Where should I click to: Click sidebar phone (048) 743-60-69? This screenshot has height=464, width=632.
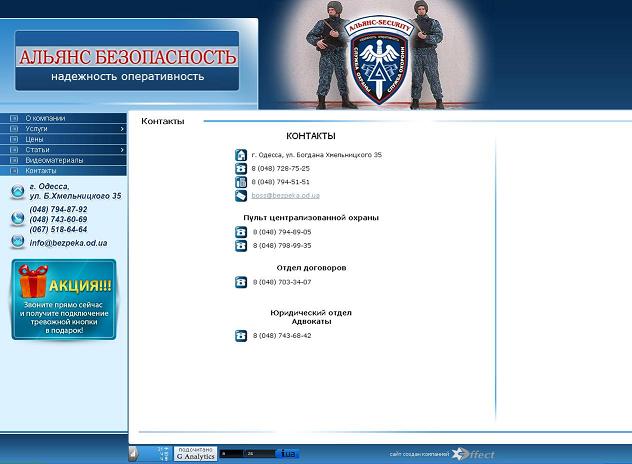(58, 219)
